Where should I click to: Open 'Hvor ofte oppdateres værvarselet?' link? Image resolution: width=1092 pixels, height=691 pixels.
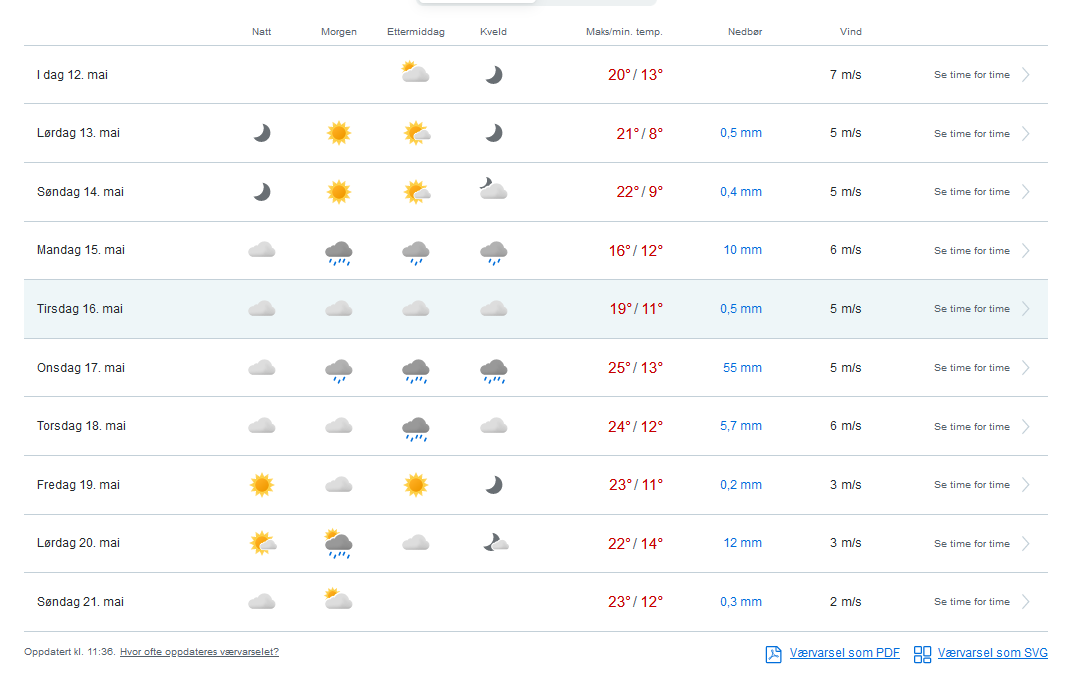tap(199, 652)
